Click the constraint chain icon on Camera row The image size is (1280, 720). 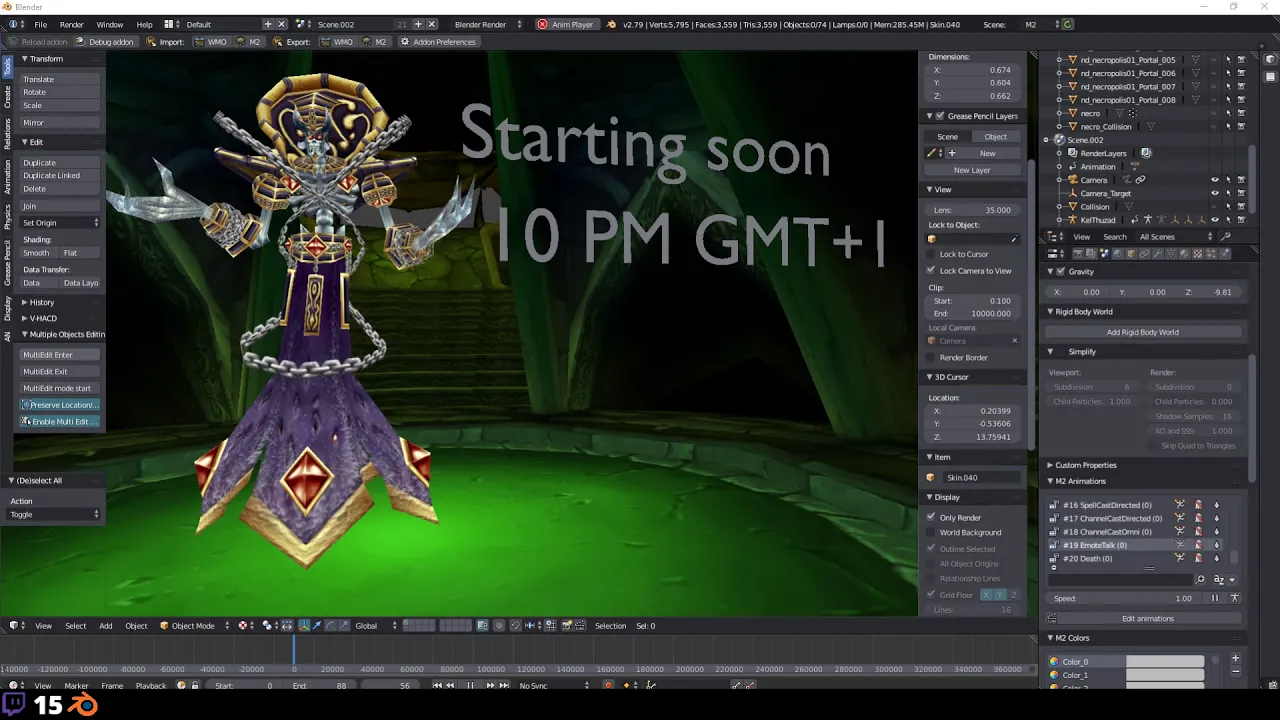pyautogui.click(x=1140, y=179)
